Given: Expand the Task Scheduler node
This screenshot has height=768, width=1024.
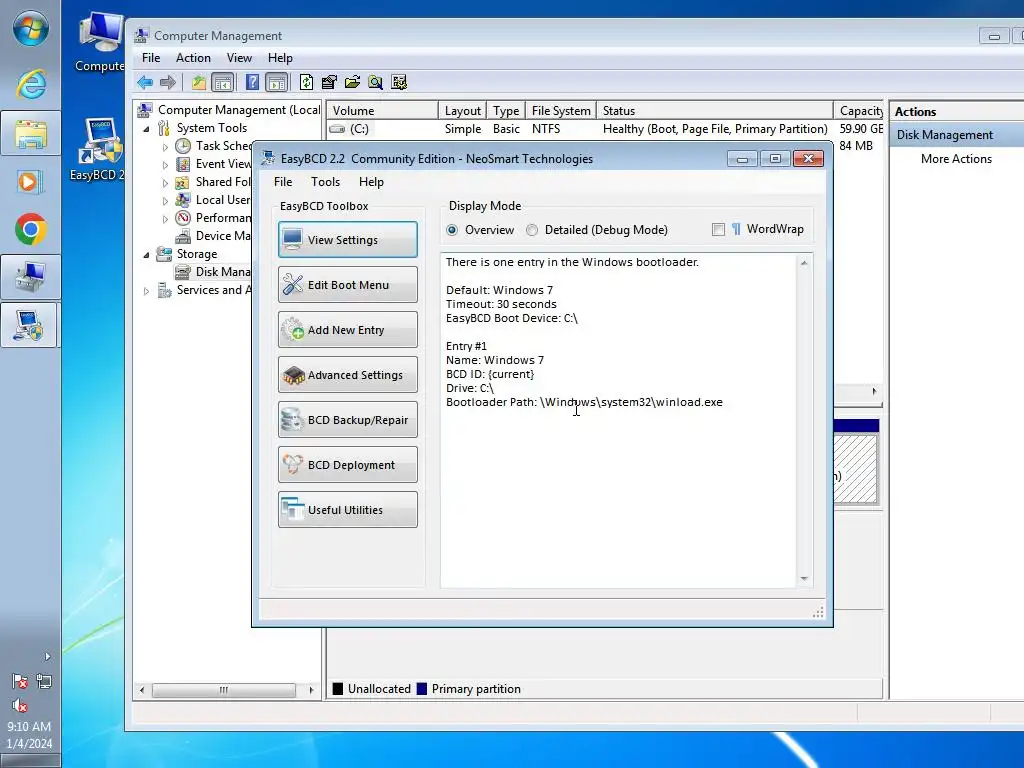Looking at the screenshot, I should (165, 147).
